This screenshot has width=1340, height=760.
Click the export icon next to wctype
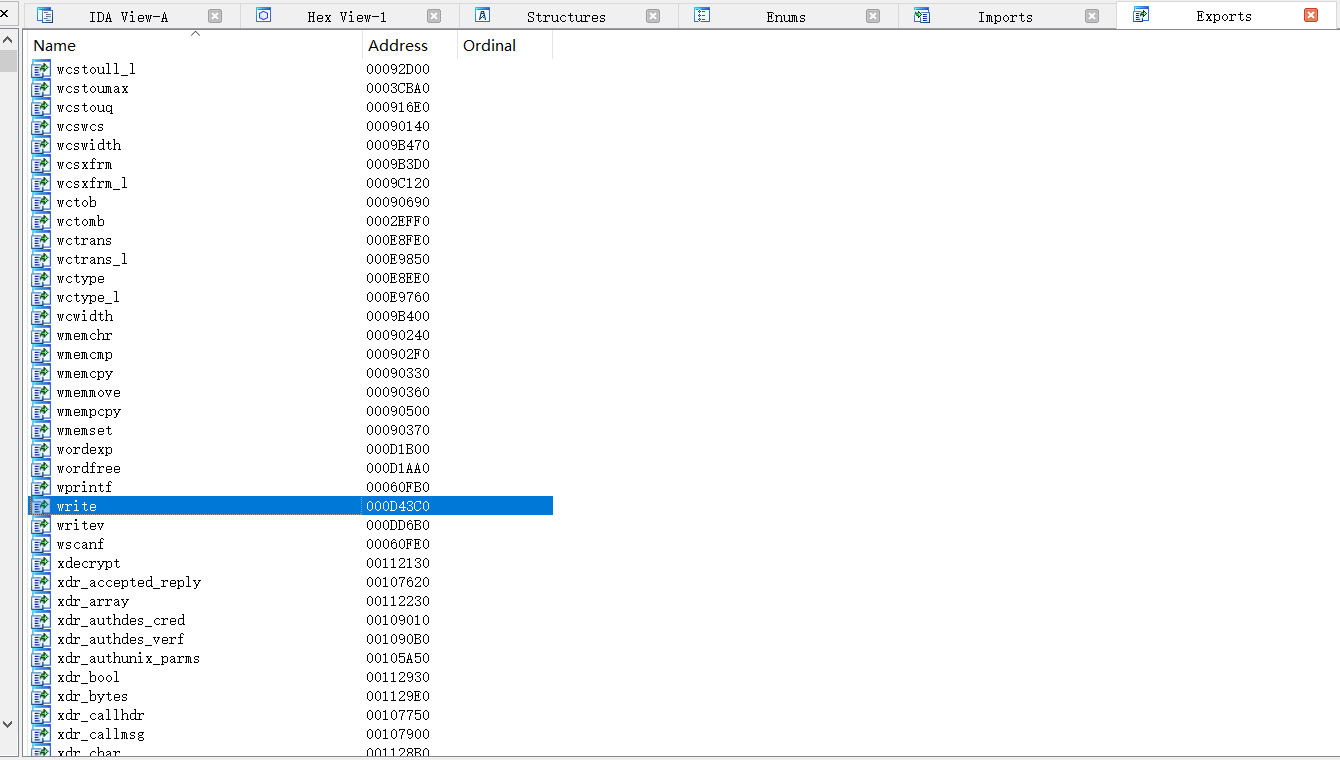(41, 278)
